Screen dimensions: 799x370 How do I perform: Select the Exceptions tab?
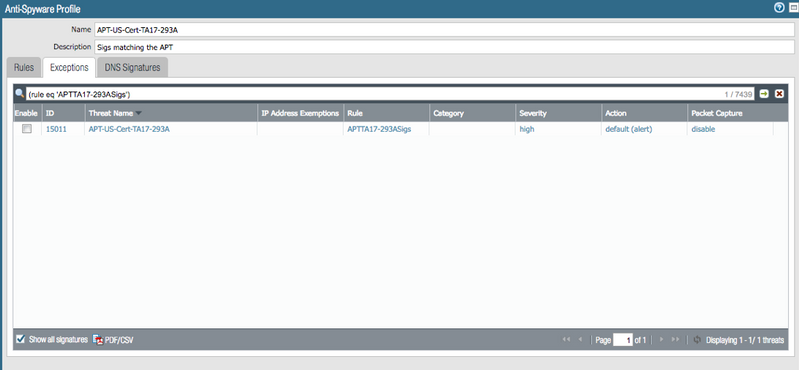tap(69, 67)
